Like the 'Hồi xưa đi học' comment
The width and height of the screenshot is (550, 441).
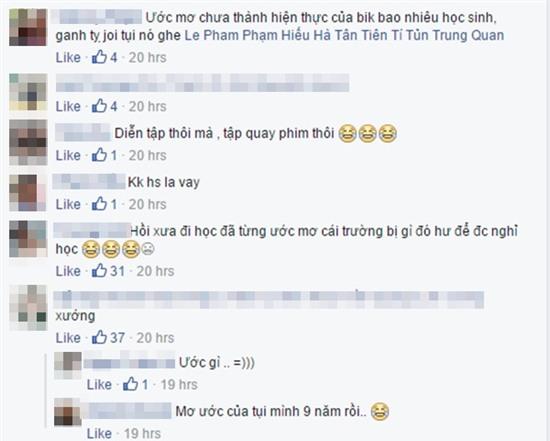point(68,271)
